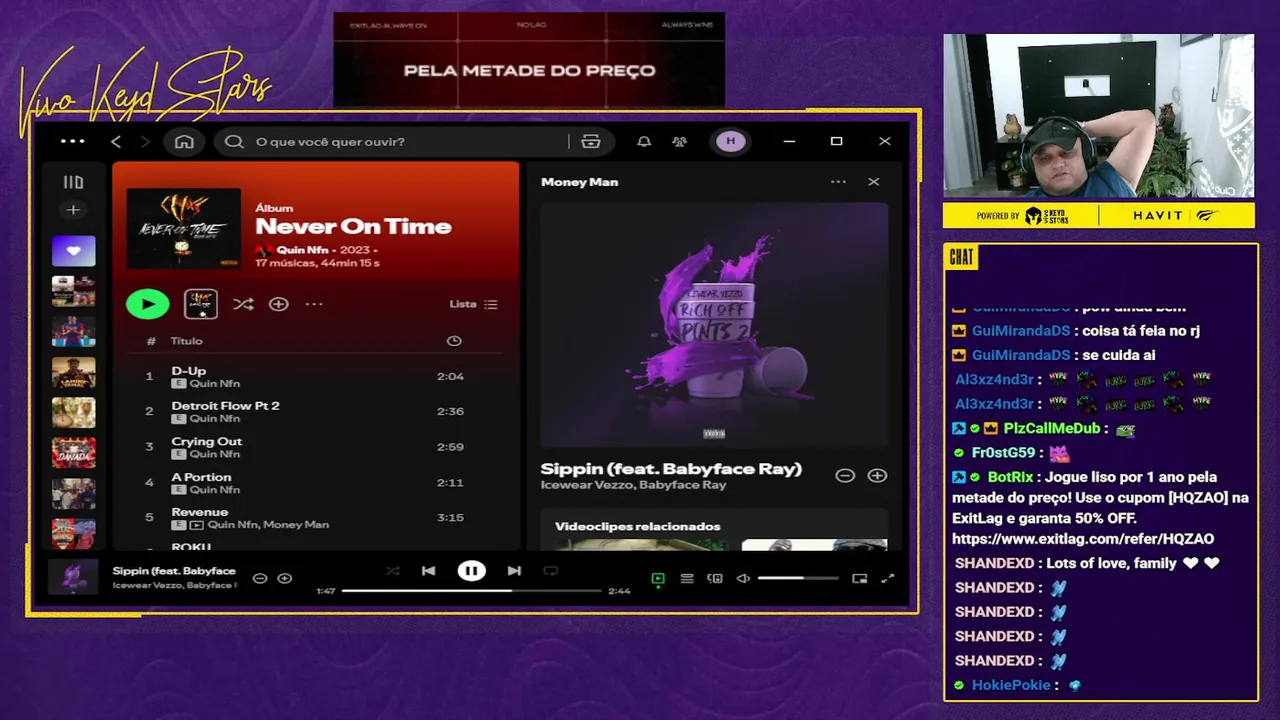Hide Sippin song with panel minus icon
This screenshot has height=720, width=1280.
click(x=845, y=476)
